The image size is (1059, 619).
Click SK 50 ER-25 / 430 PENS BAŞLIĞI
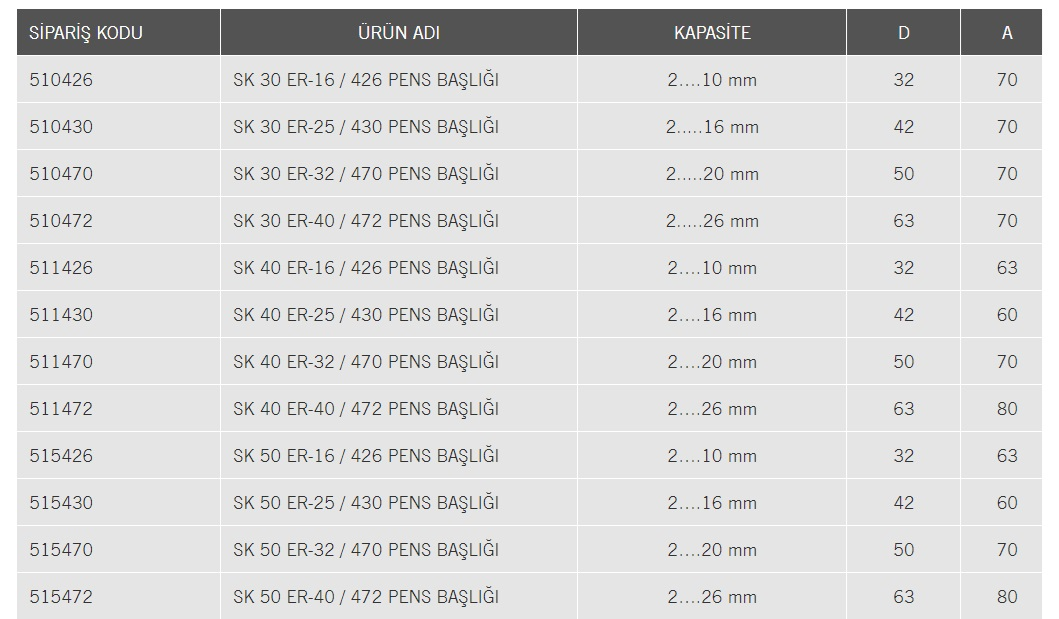365,503
